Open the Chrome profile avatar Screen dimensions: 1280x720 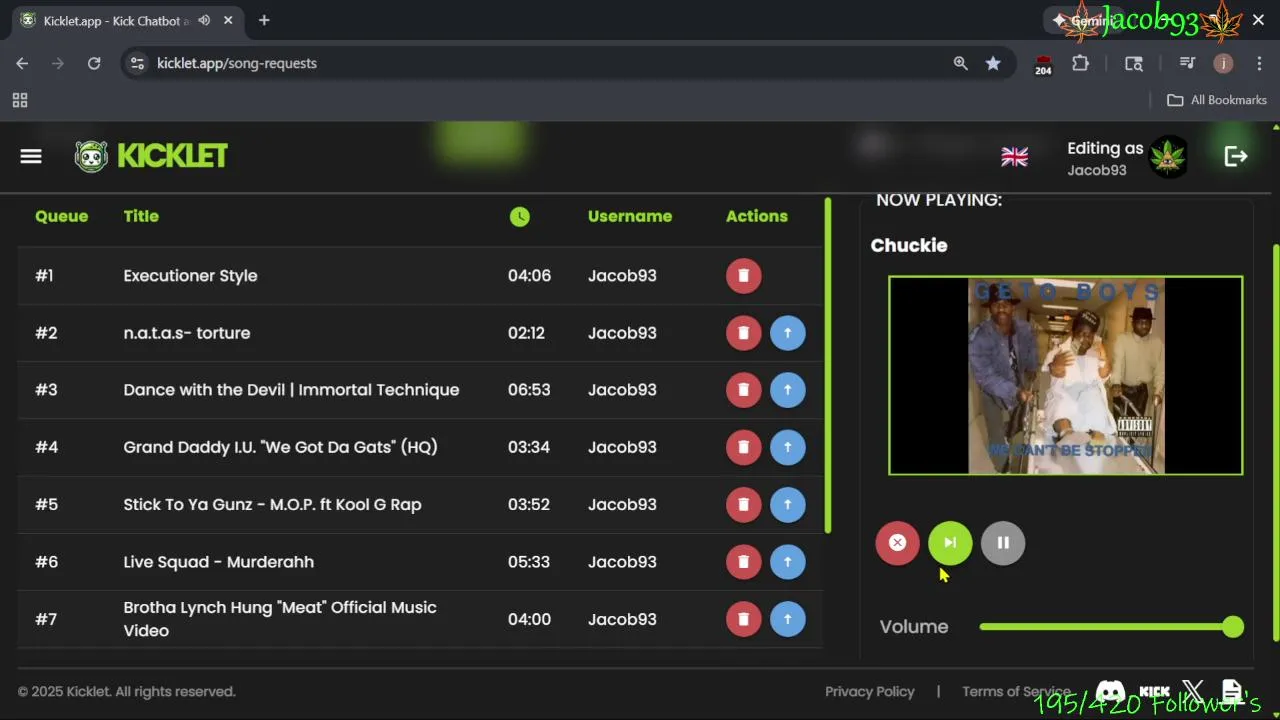pos(1223,63)
